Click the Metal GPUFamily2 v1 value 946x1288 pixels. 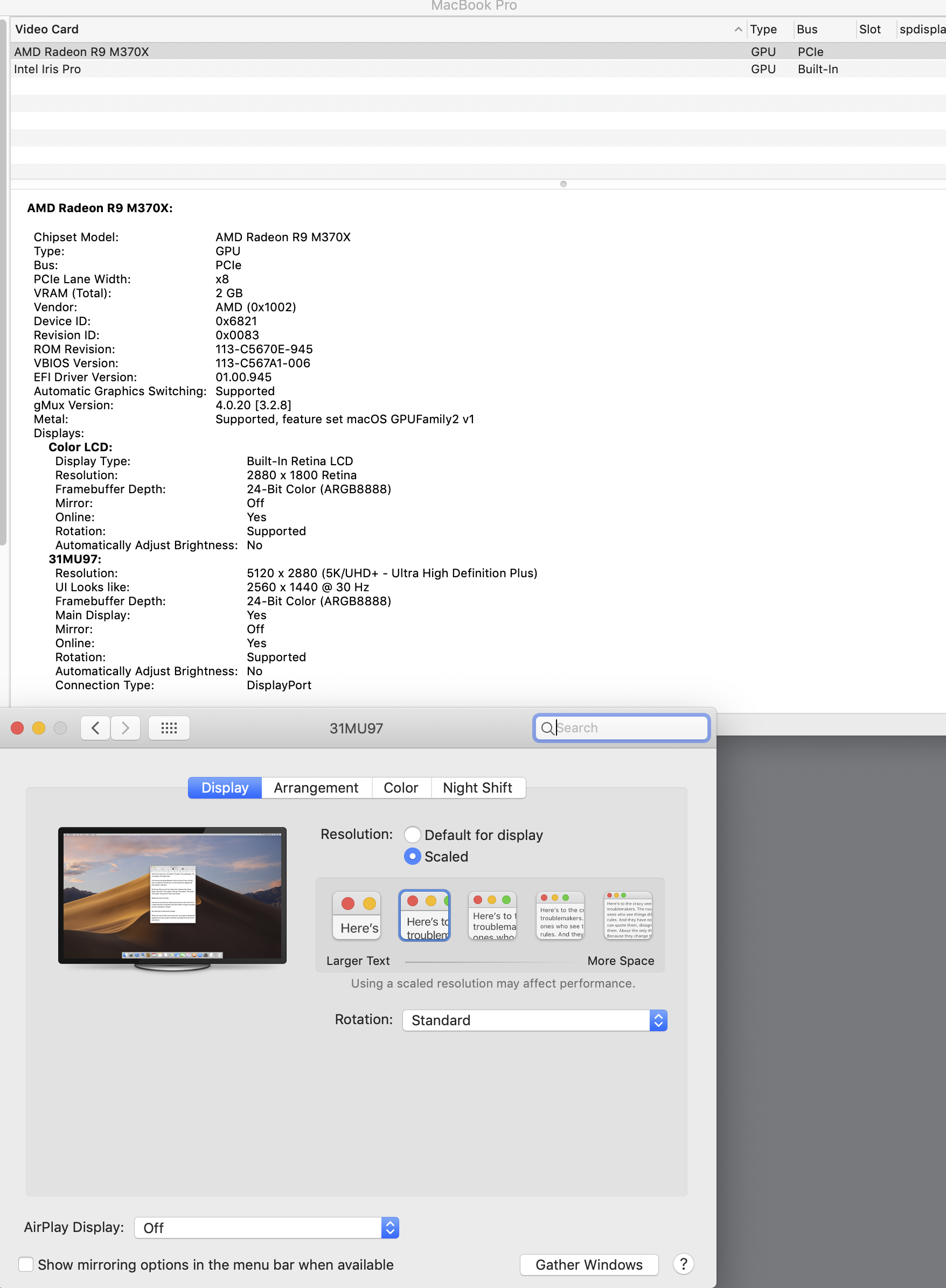(345, 419)
